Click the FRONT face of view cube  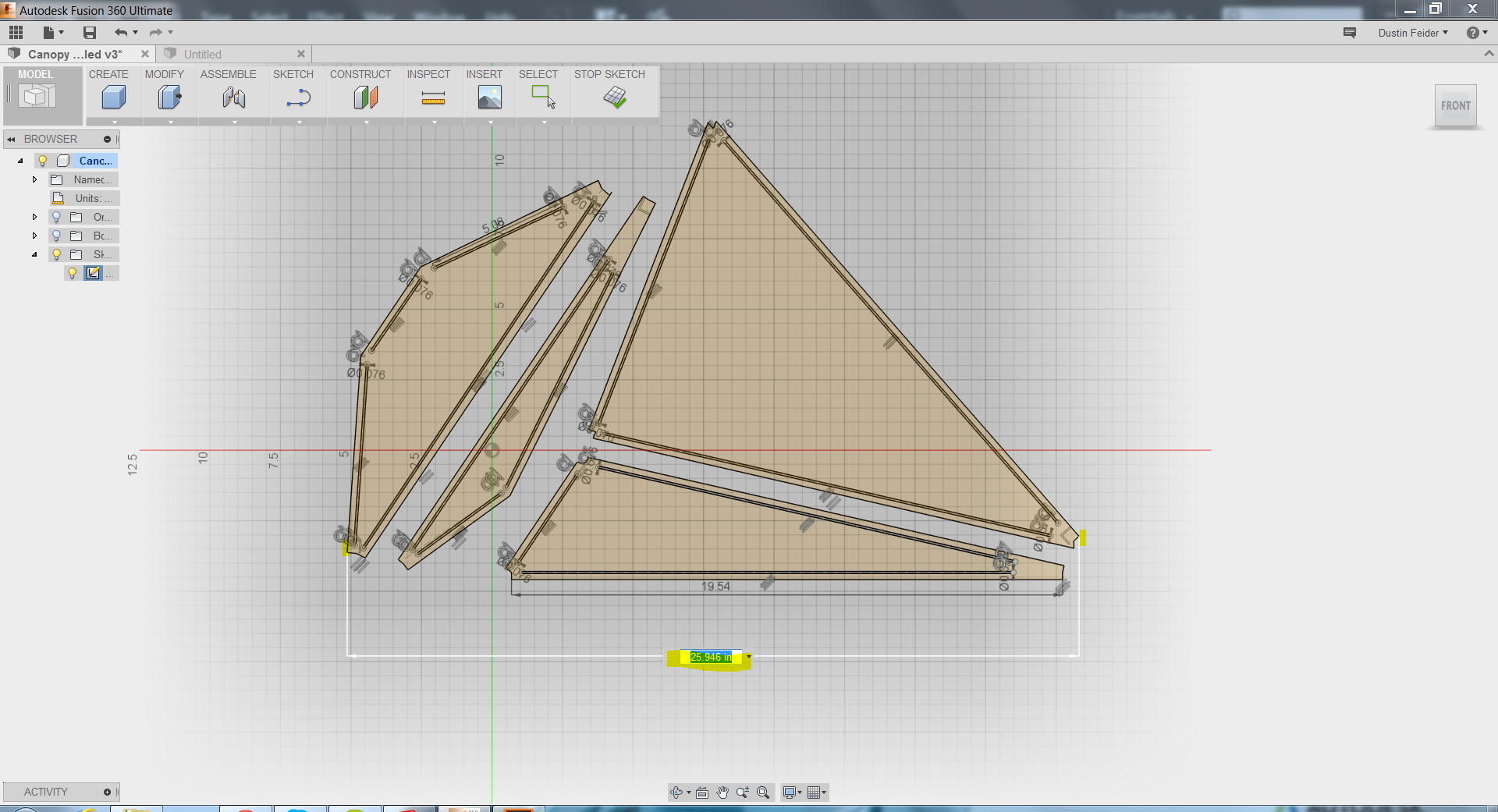(1456, 105)
